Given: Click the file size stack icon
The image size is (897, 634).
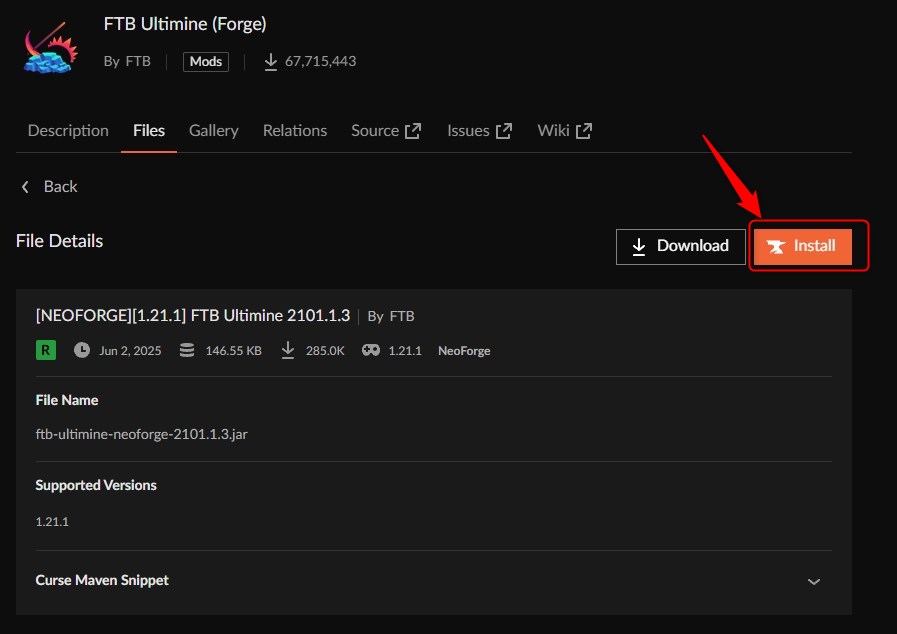Looking at the screenshot, I should (187, 350).
